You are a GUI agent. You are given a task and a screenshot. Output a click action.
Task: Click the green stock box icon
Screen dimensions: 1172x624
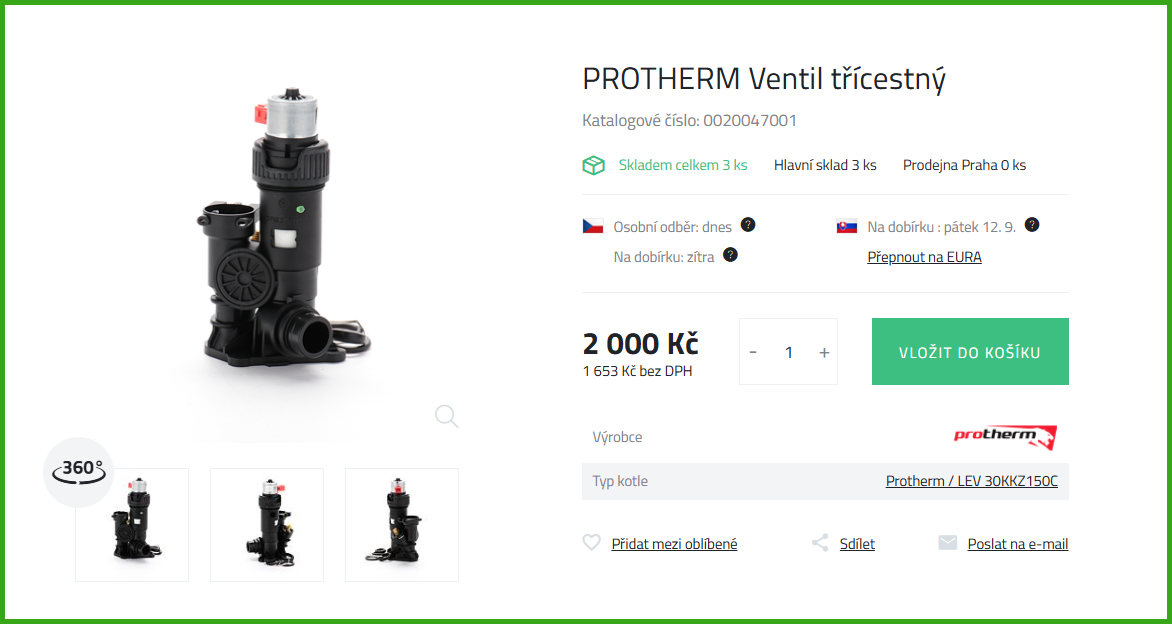[x=593, y=166]
